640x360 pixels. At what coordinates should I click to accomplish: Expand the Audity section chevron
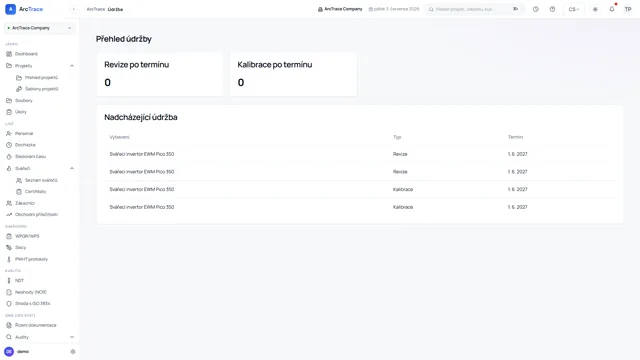[x=72, y=337]
